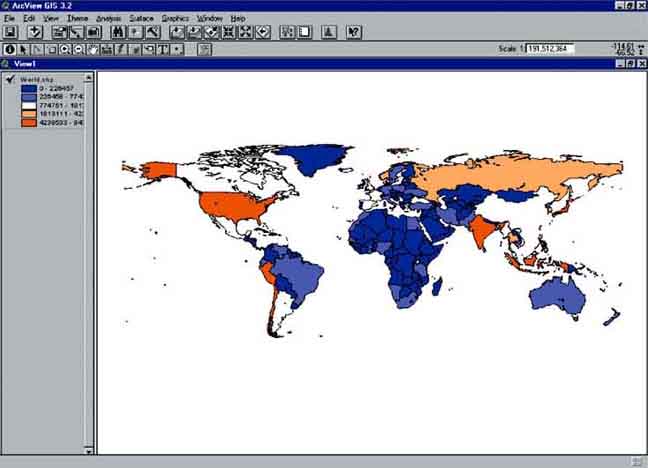Click the binoculars Find icon
Viewport: 648px width, 468px height.
(x=117, y=33)
